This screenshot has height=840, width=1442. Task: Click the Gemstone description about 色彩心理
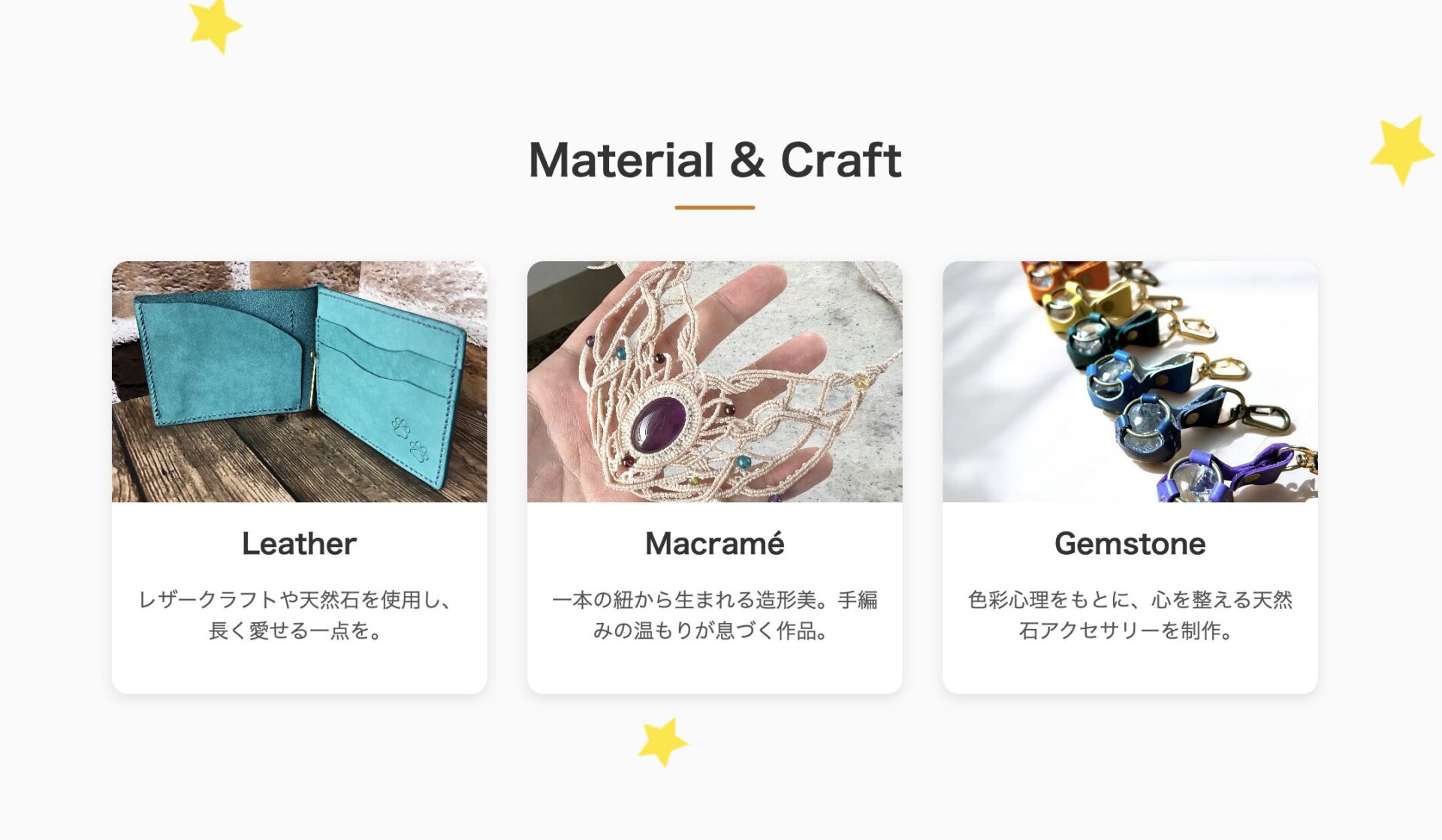[x=1130, y=615]
